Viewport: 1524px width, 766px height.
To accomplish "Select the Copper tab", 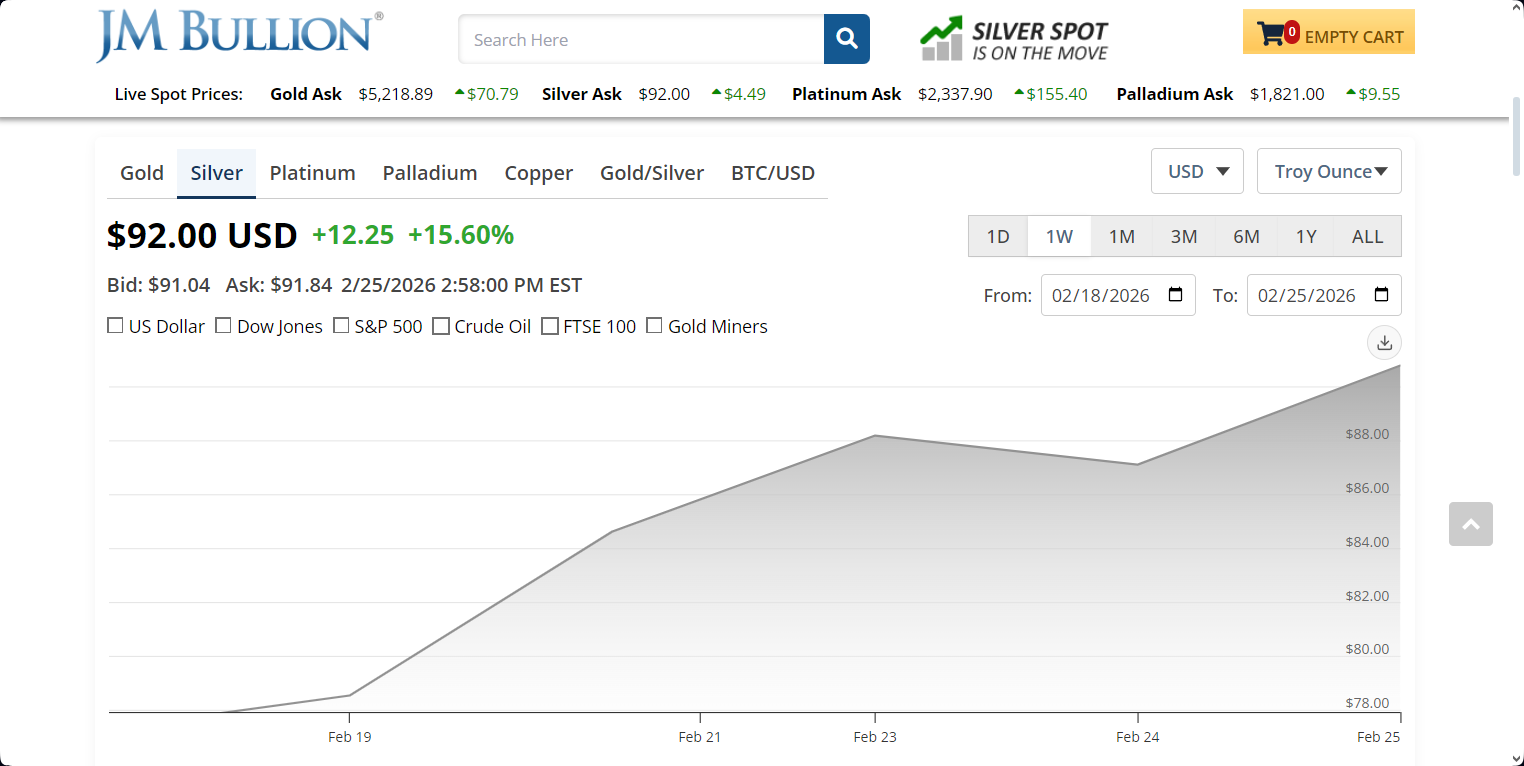I will [539, 173].
